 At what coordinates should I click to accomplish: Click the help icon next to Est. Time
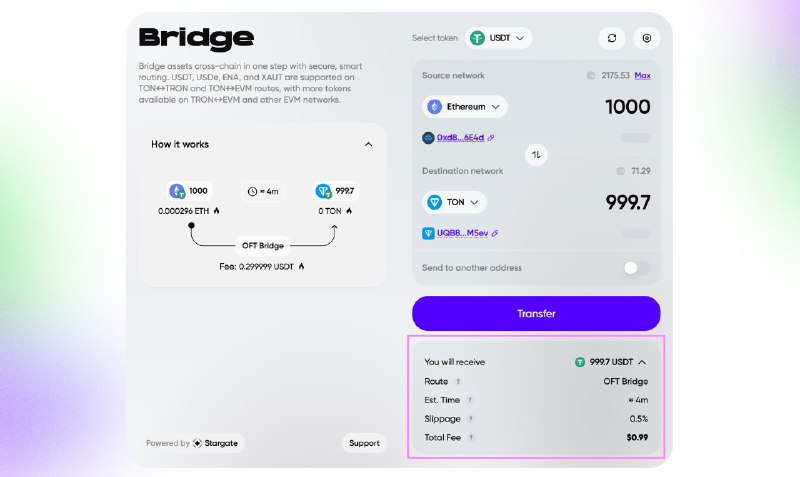470,400
